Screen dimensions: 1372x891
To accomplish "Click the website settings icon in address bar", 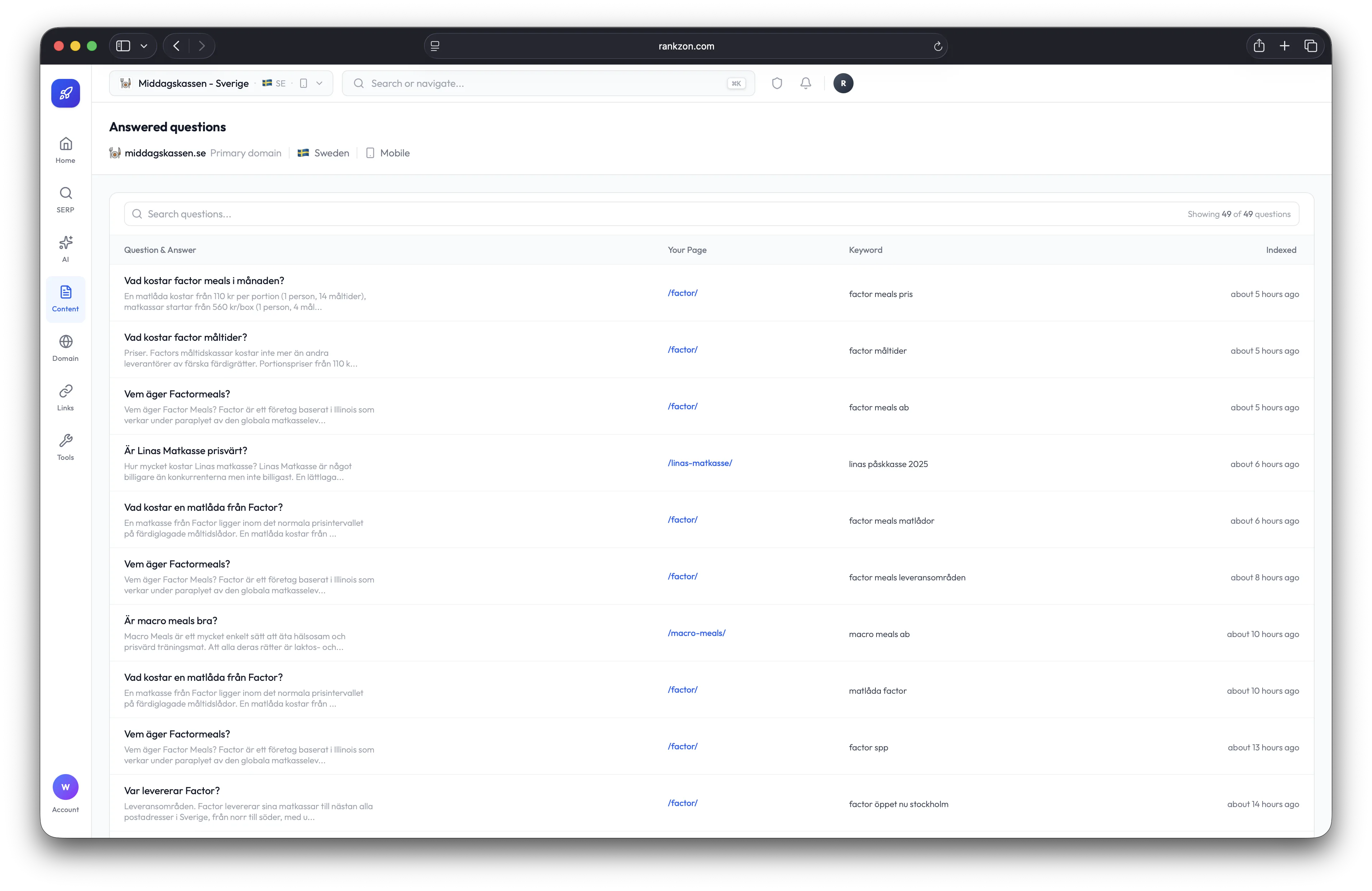I will (435, 46).
